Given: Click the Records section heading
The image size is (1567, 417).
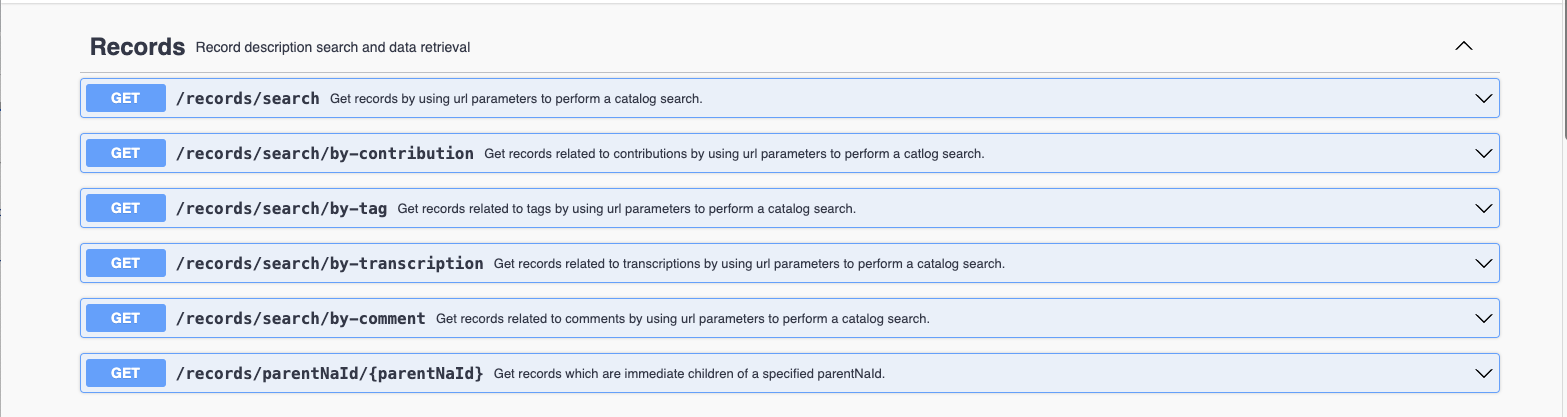Looking at the screenshot, I should pyautogui.click(x=138, y=47).
